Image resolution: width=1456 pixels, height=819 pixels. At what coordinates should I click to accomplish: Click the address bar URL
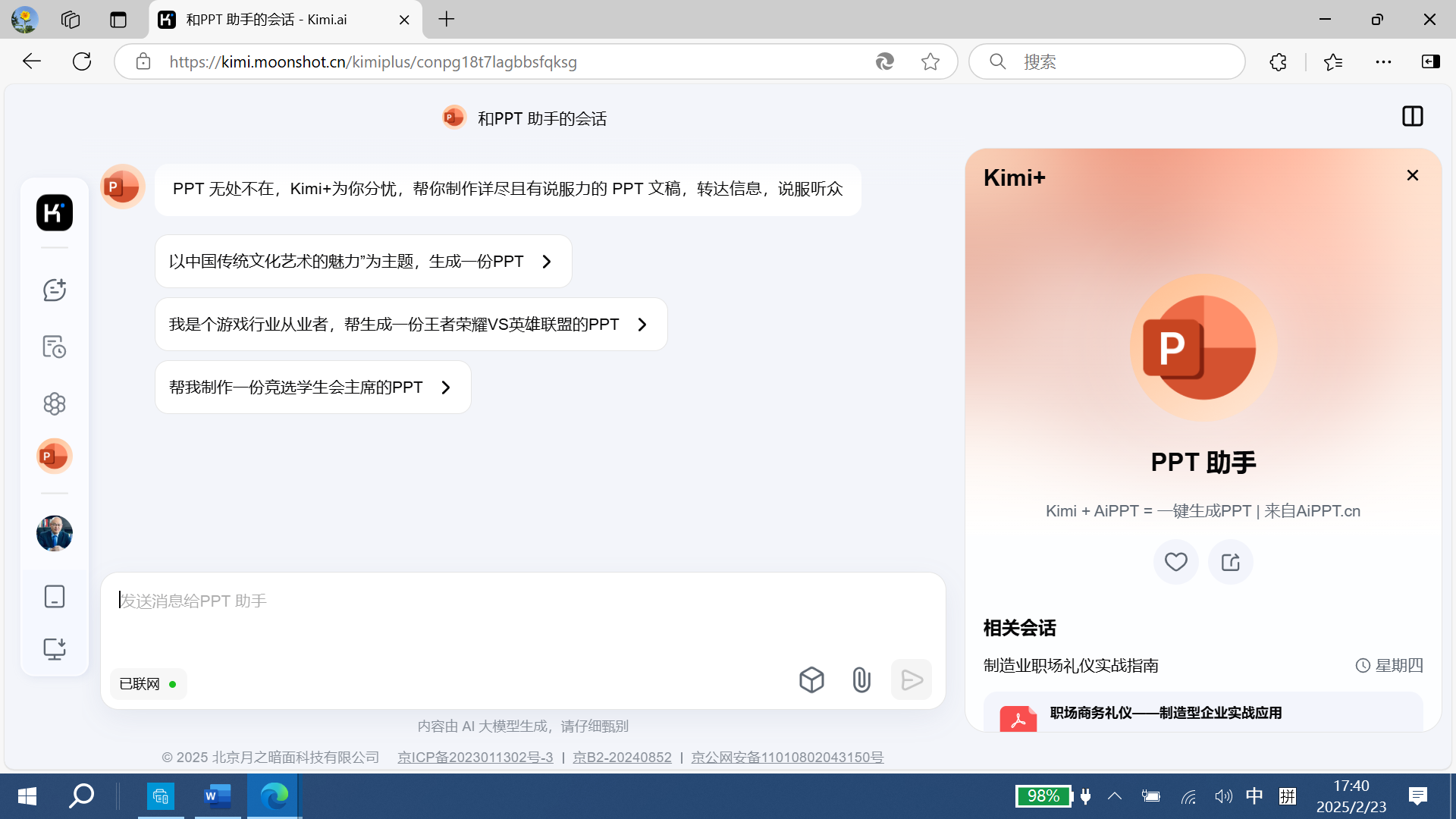373,62
